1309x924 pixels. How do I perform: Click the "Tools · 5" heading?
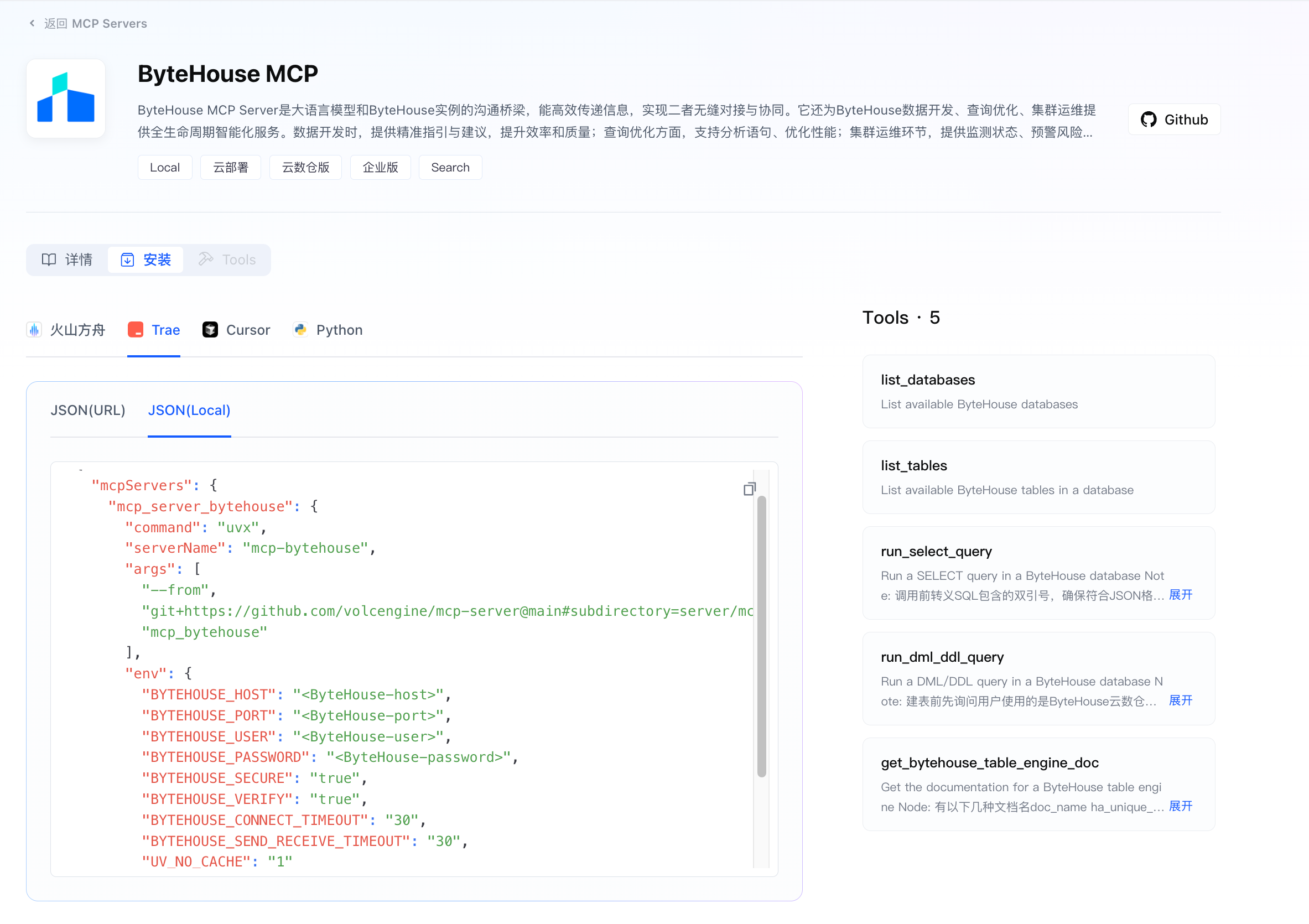pos(901,317)
